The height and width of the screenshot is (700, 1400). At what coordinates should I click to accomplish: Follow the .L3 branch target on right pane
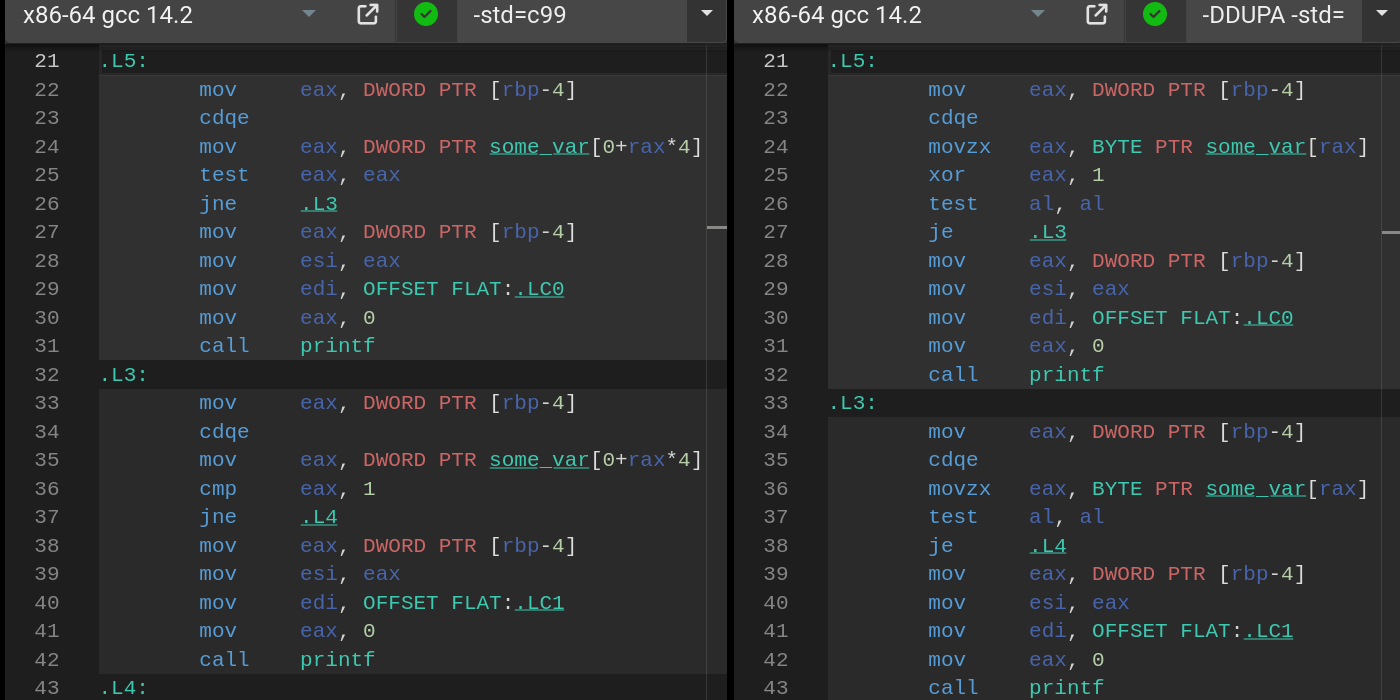[x=1048, y=231]
